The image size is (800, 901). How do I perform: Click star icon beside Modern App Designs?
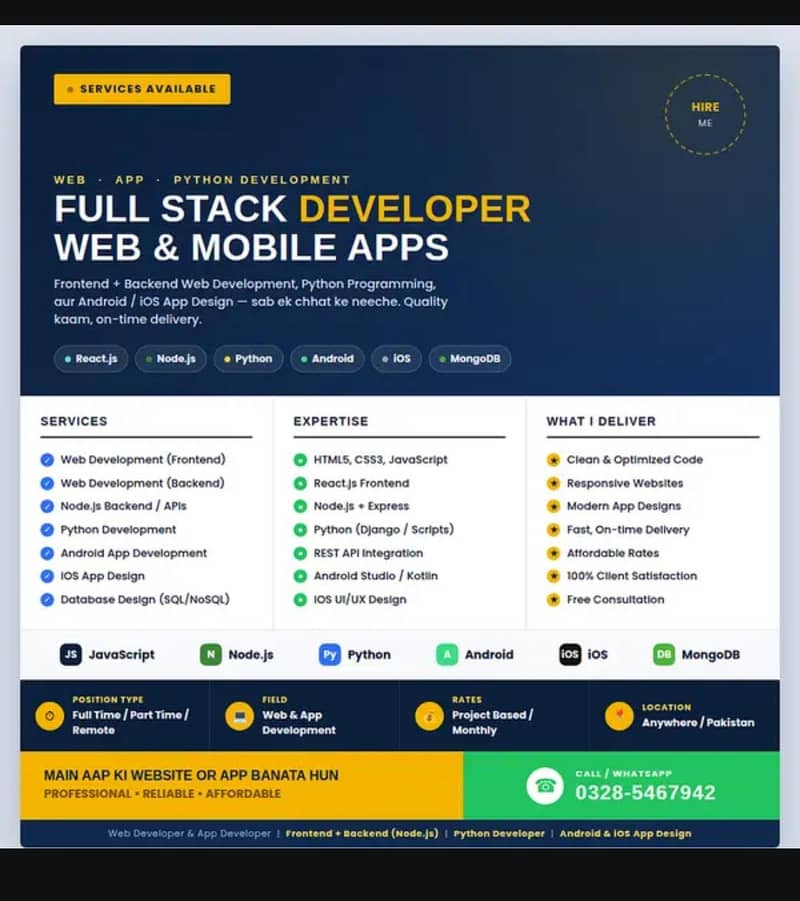click(x=553, y=506)
